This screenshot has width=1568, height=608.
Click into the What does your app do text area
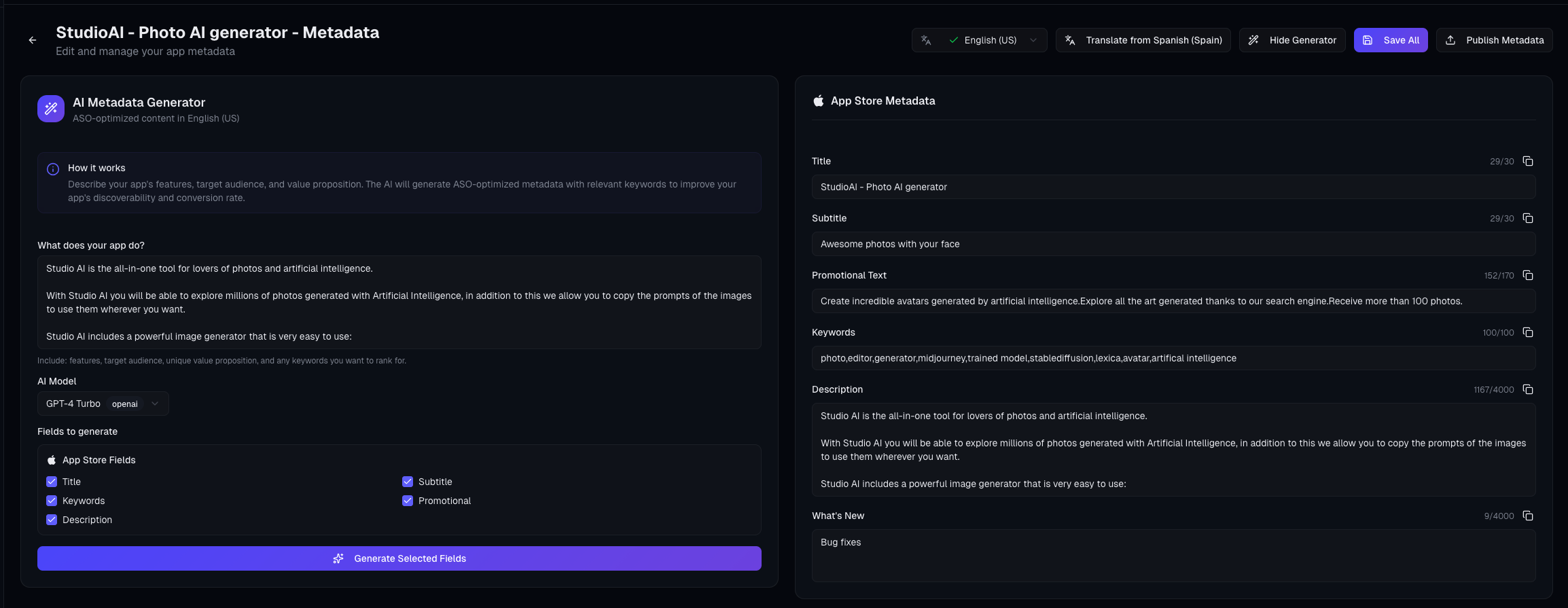click(x=399, y=302)
